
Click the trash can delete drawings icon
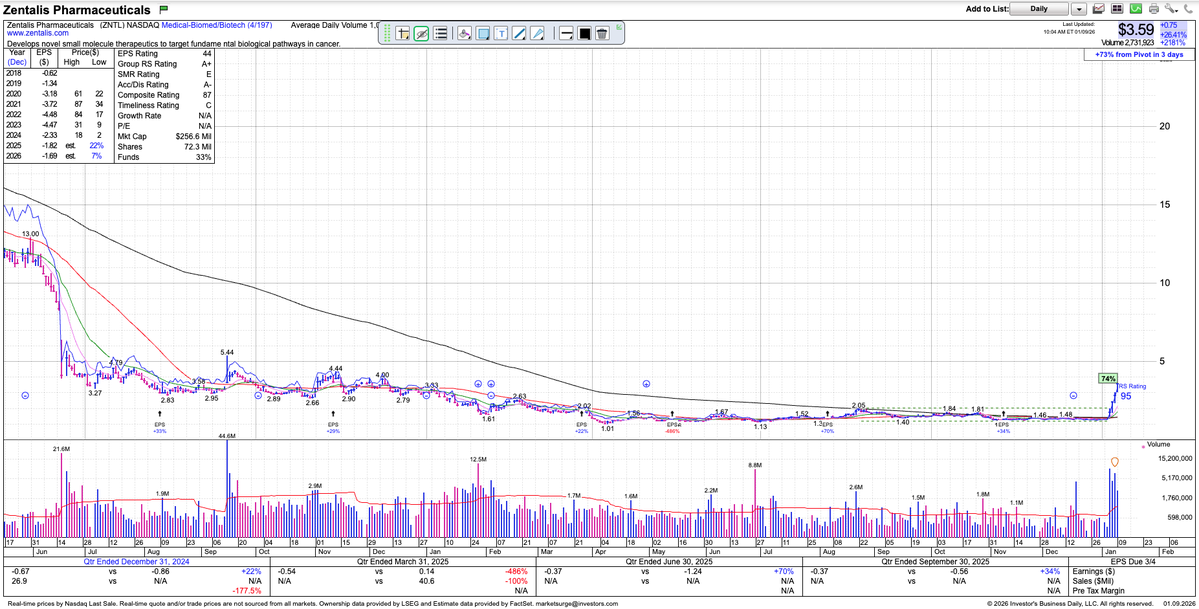pos(603,33)
